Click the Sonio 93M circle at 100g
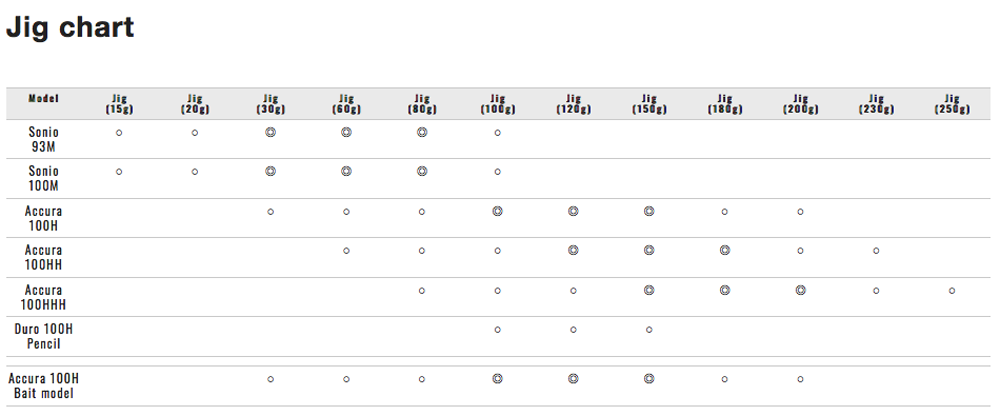 coord(497,132)
